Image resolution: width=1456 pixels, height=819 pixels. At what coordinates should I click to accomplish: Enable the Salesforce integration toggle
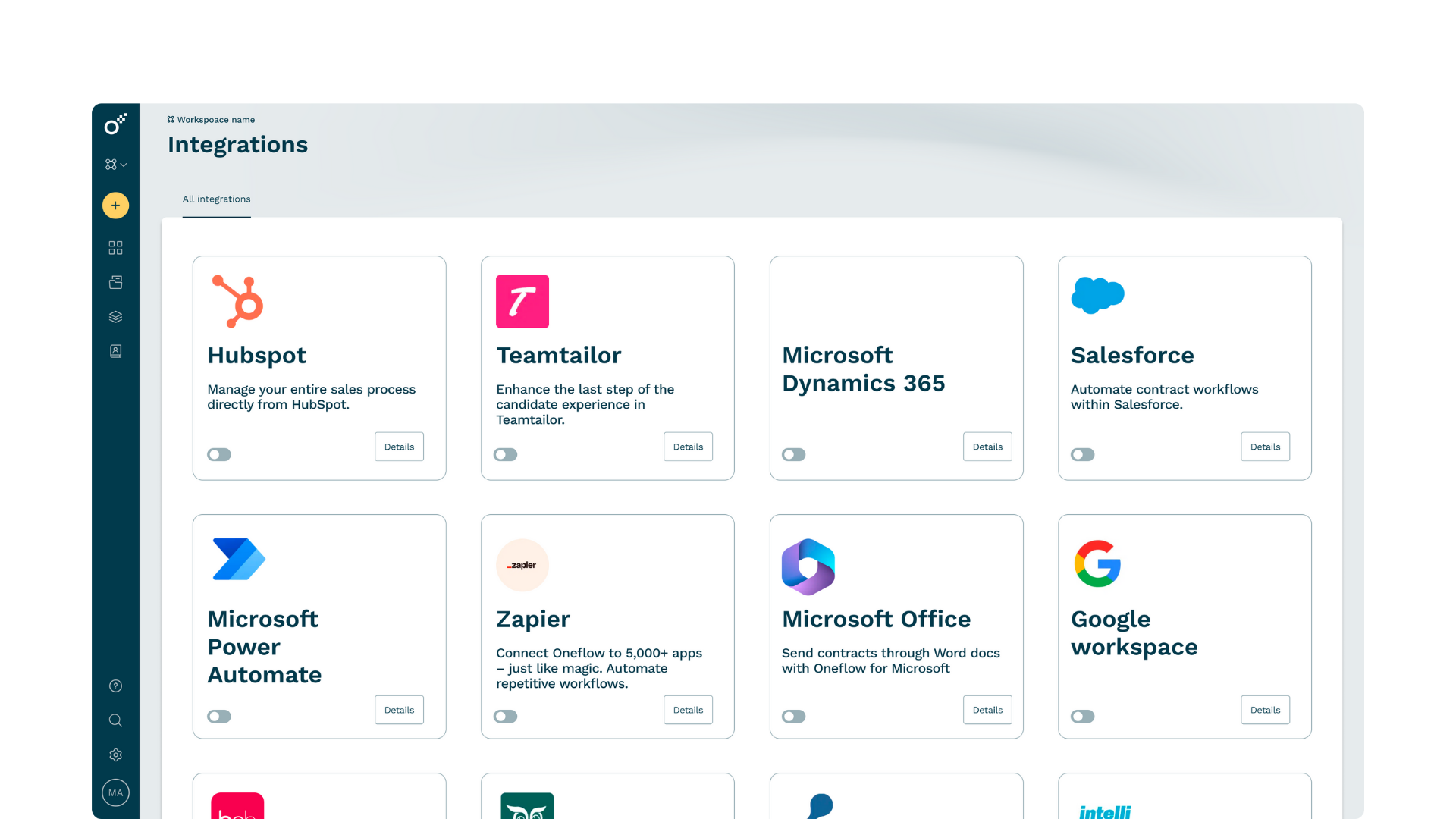1082,455
